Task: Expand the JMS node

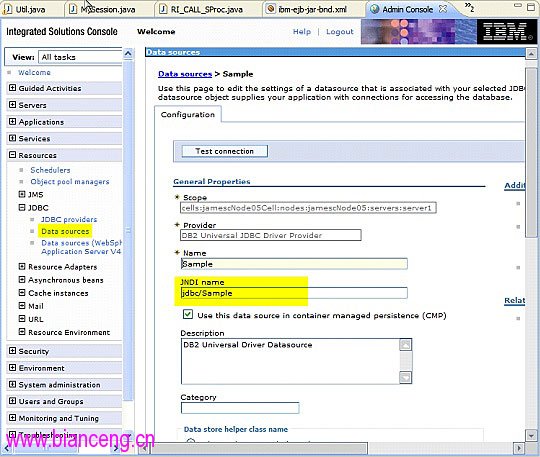Action: pos(22,194)
